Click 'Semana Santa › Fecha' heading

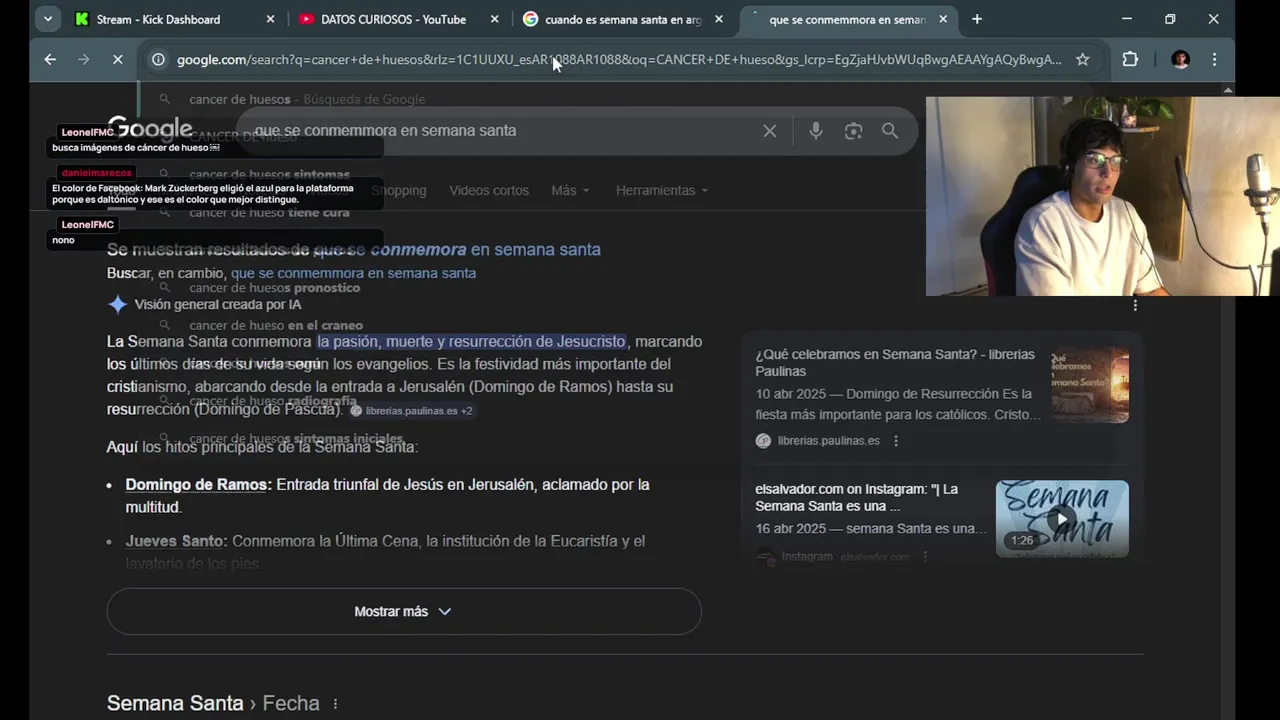[213, 704]
